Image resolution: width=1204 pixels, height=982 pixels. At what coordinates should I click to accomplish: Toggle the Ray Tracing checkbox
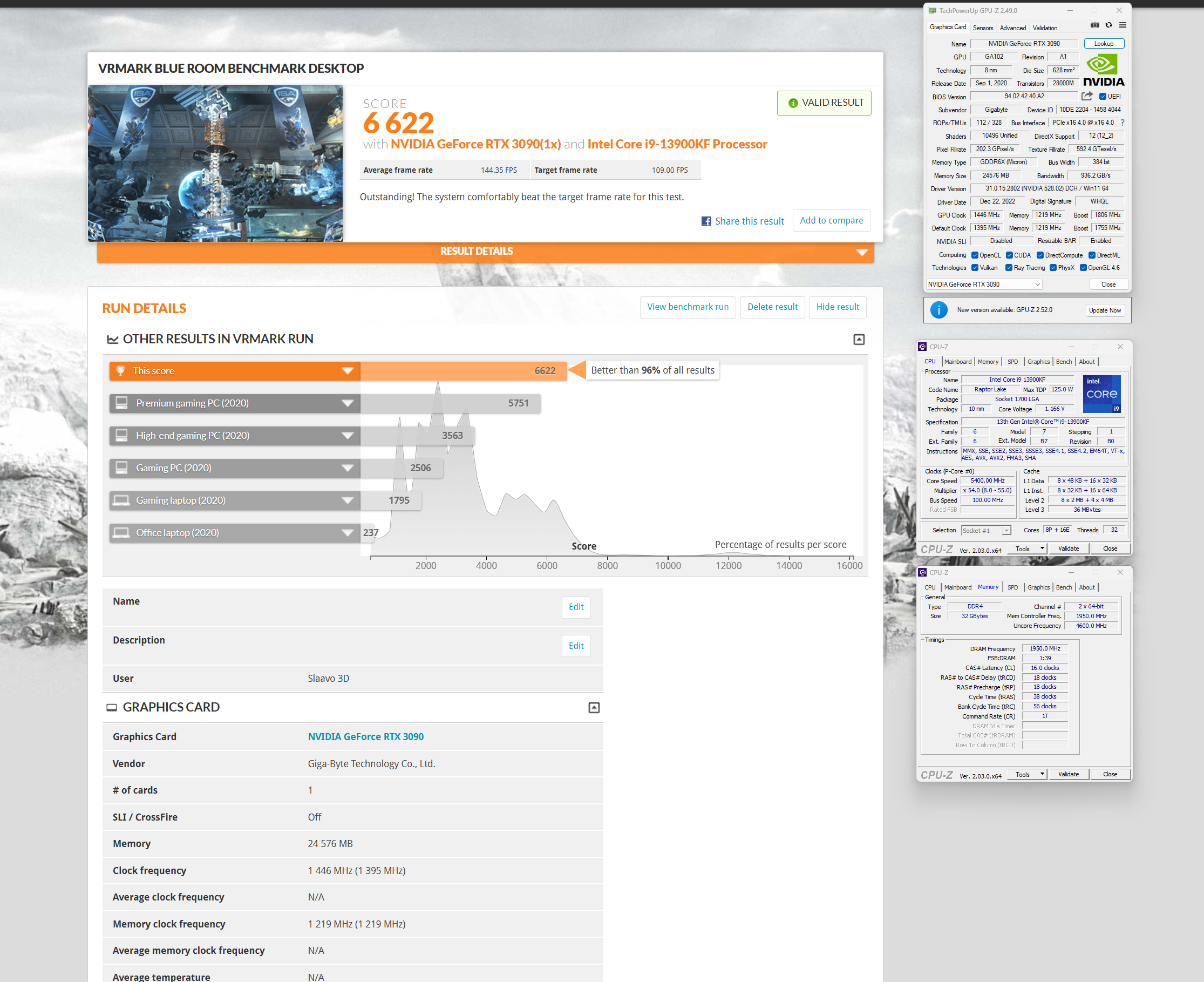point(1009,268)
